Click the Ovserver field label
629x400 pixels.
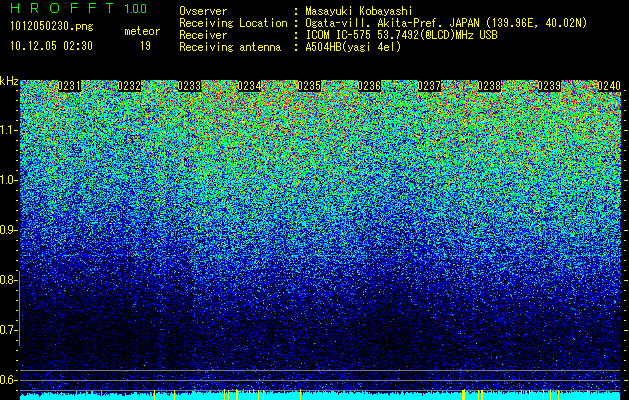(x=203, y=11)
